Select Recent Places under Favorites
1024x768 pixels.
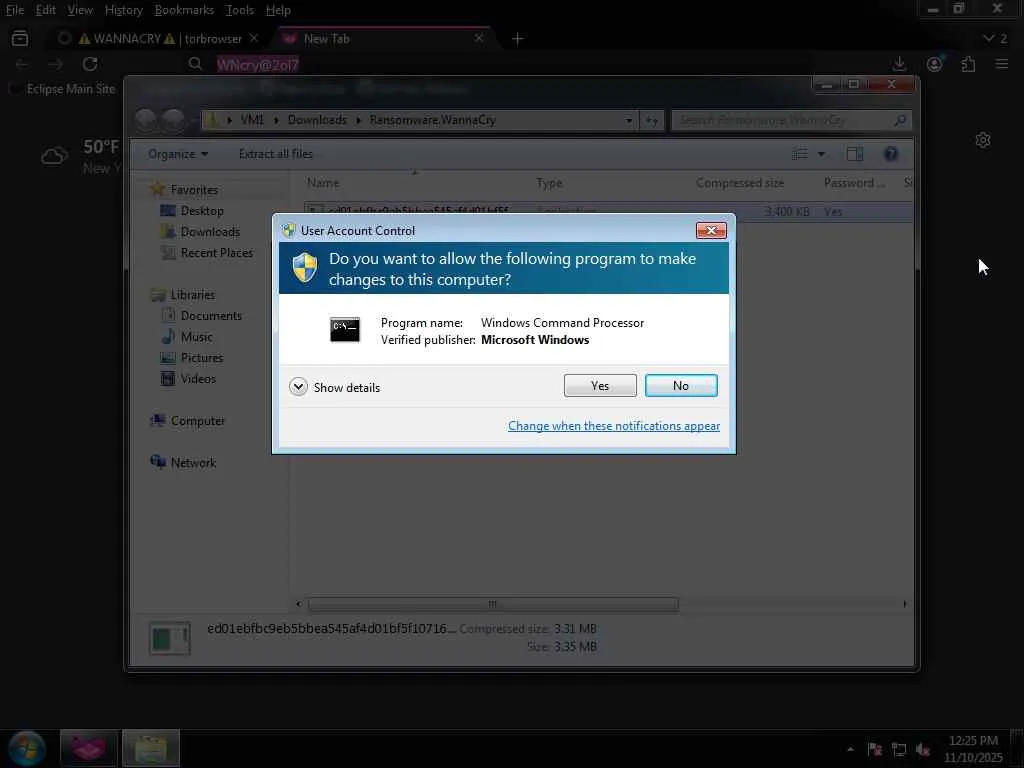216,253
